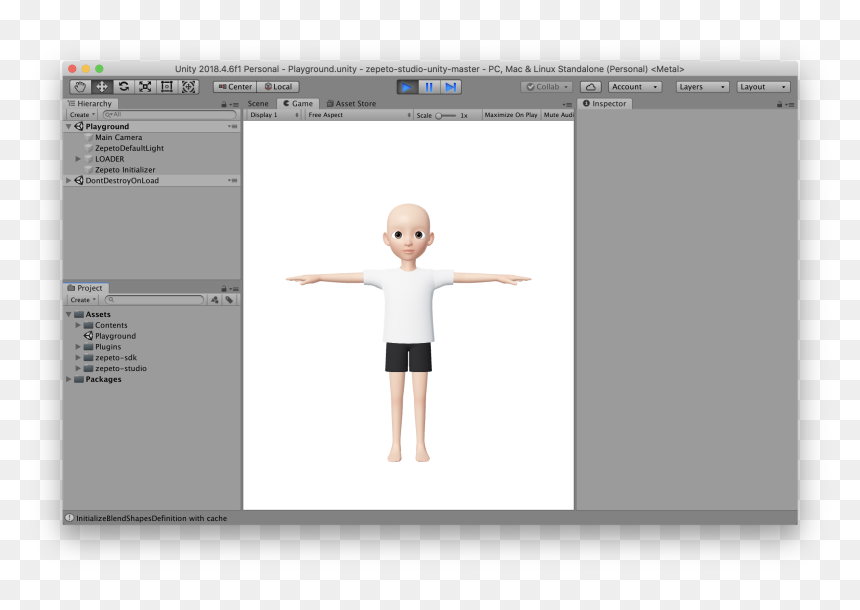Open the Layout dropdown
This screenshot has width=860, height=610.
[x=763, y=87]
